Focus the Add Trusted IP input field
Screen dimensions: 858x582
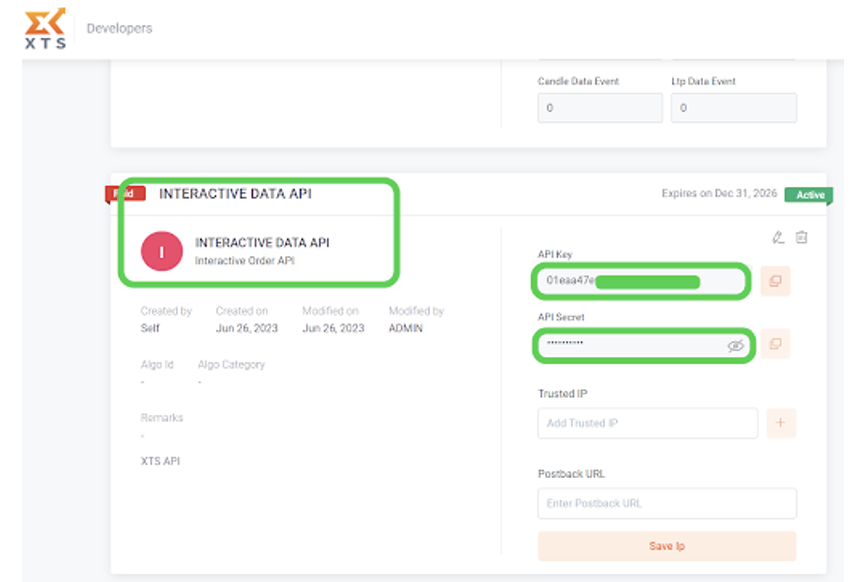pyautogui.click(x=647, y=423)
